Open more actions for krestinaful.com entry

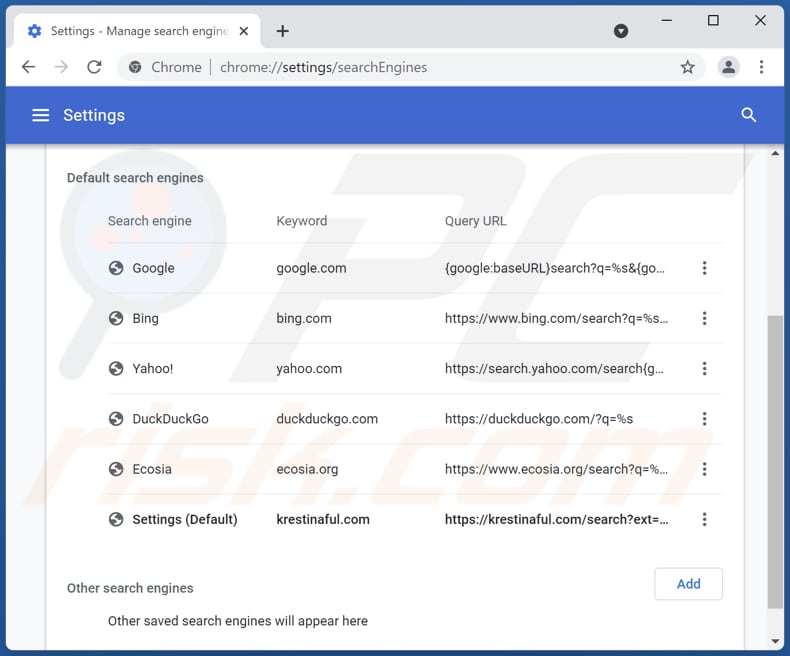tap(704, 519)
